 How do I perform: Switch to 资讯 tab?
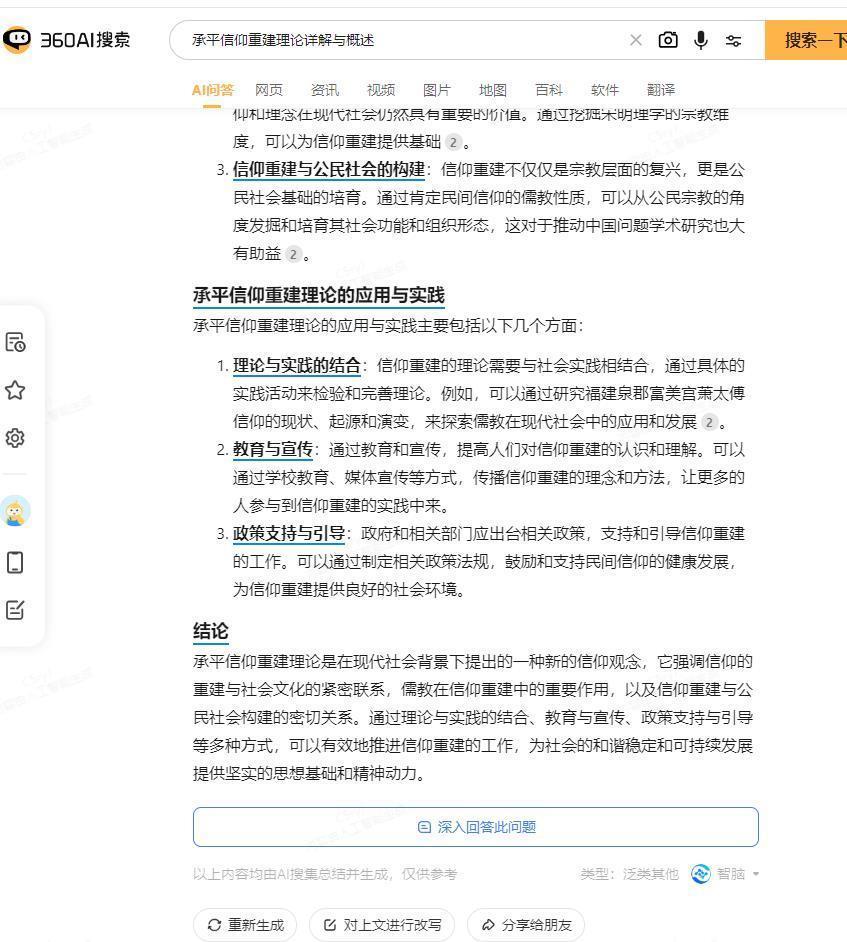(325, 90)
